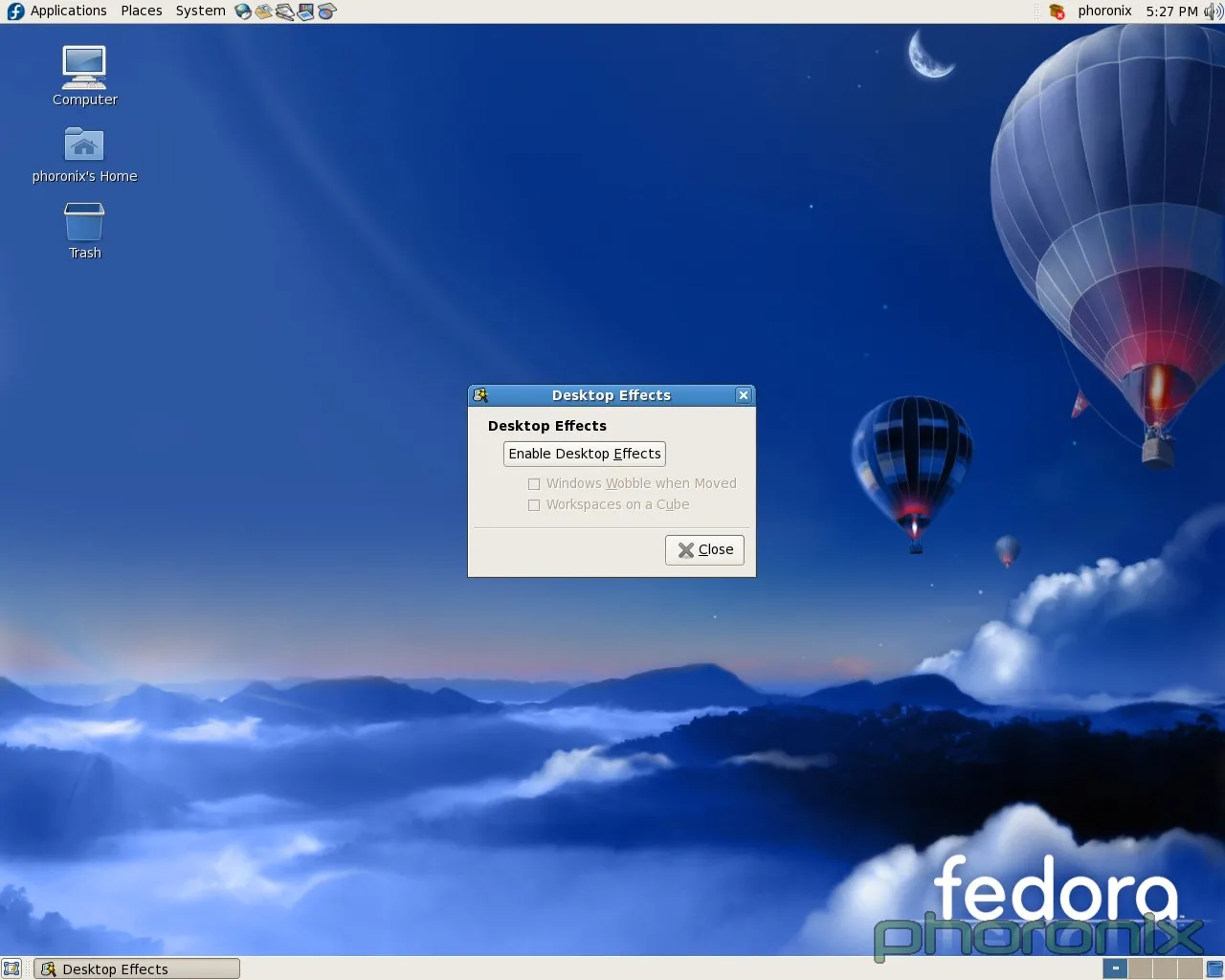Switch to the fourth workspace
This screenshot has width=1225, height=980.
click(1190, 969)
